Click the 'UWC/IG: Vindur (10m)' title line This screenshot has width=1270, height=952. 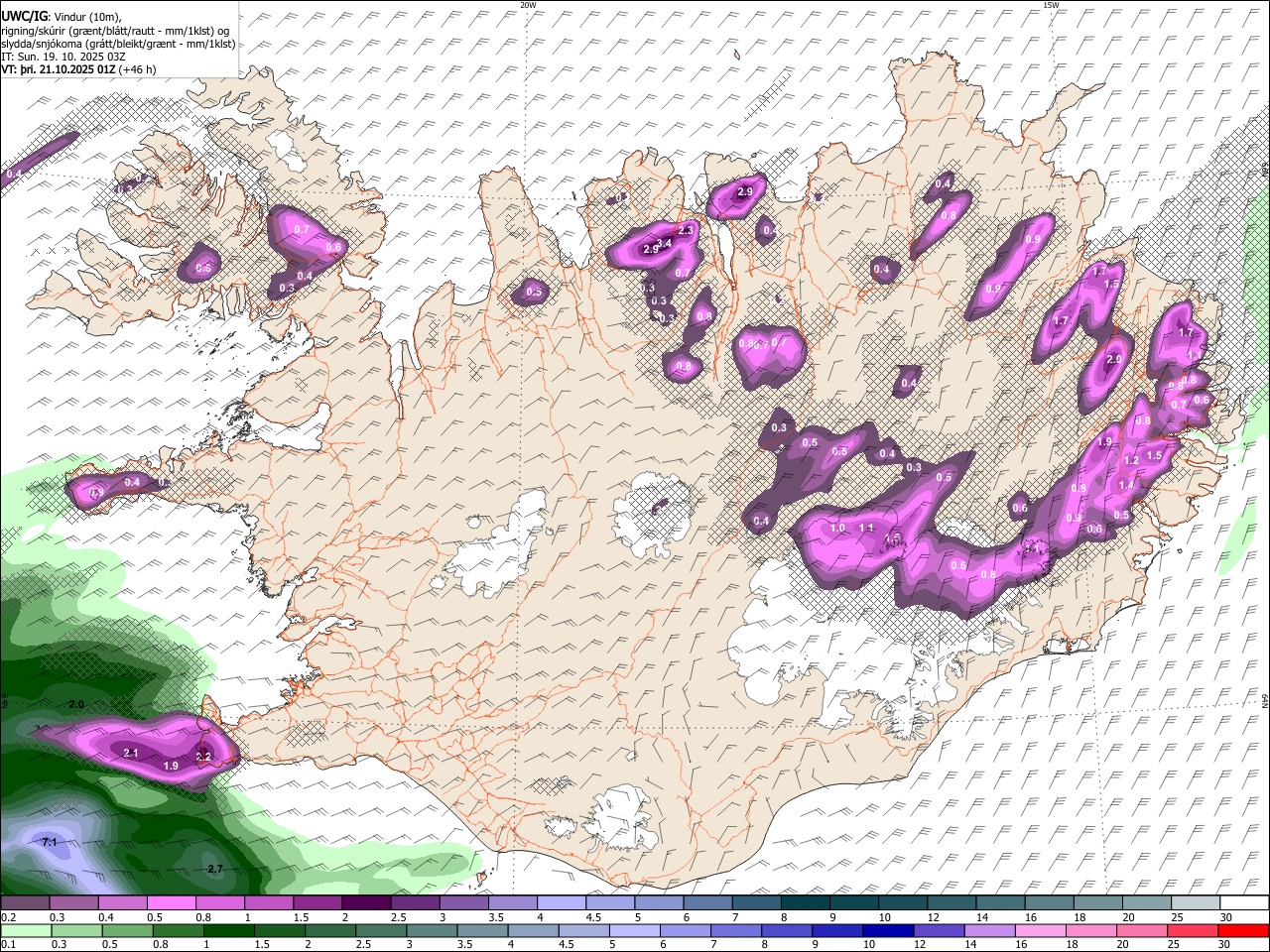(x=62, y=16)
